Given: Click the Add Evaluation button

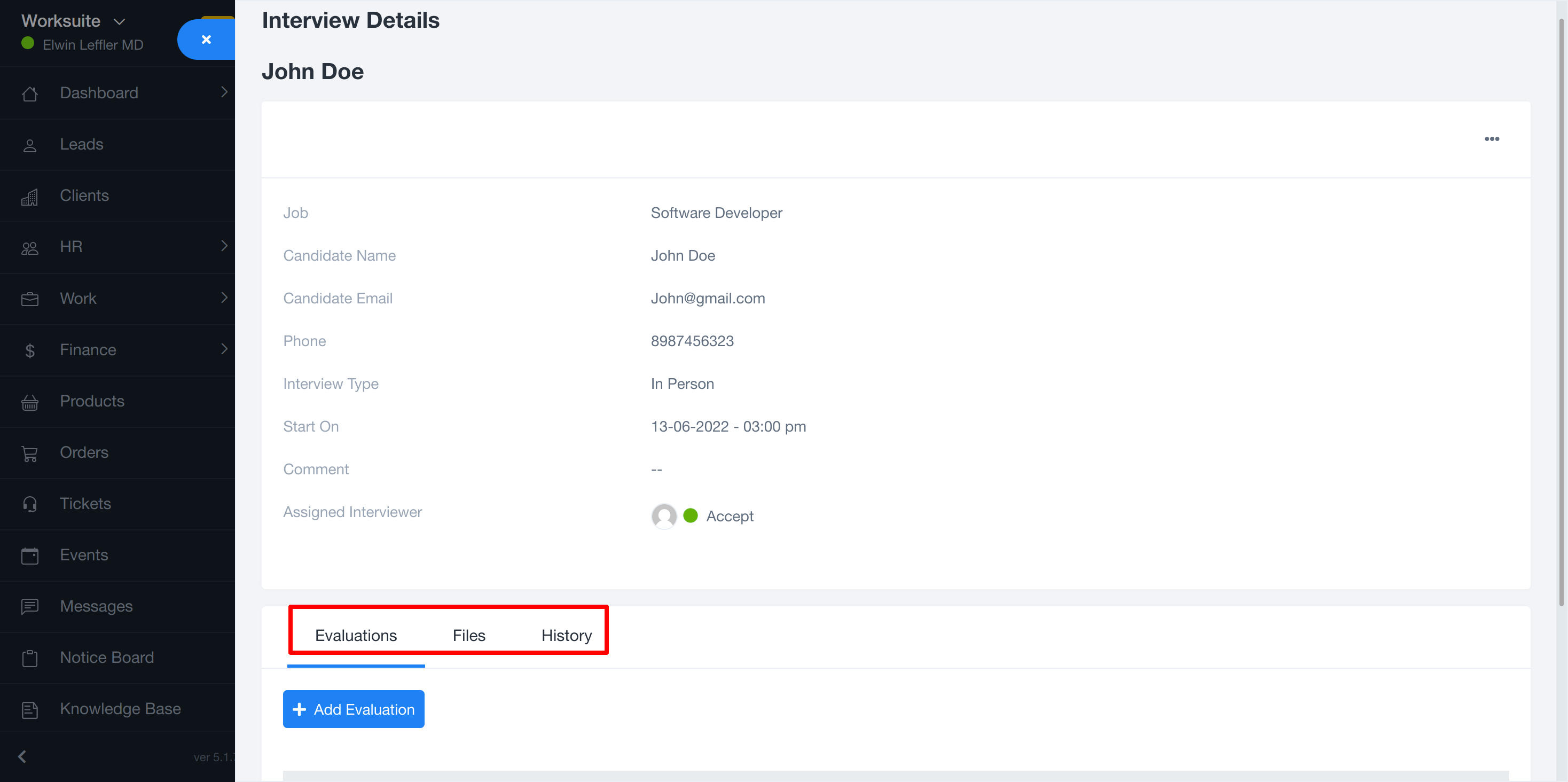Looking at the screenshot, I should point(353,709).
